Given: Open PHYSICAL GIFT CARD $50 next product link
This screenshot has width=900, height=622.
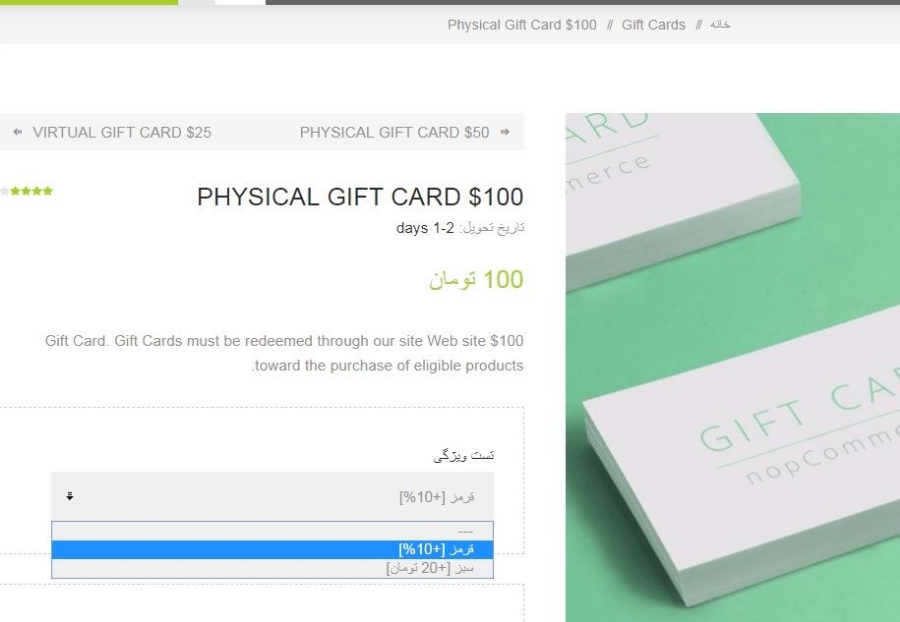Looking at the screenshot, I should click(x=394, y=133).
